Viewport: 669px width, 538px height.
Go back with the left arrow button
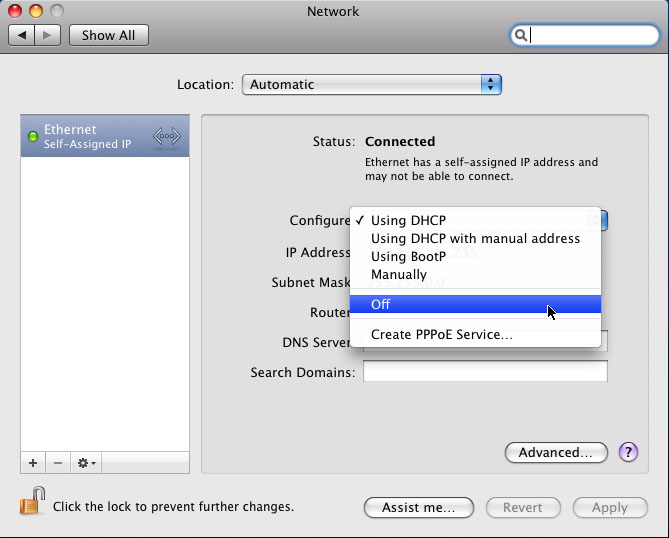(22, 35)
